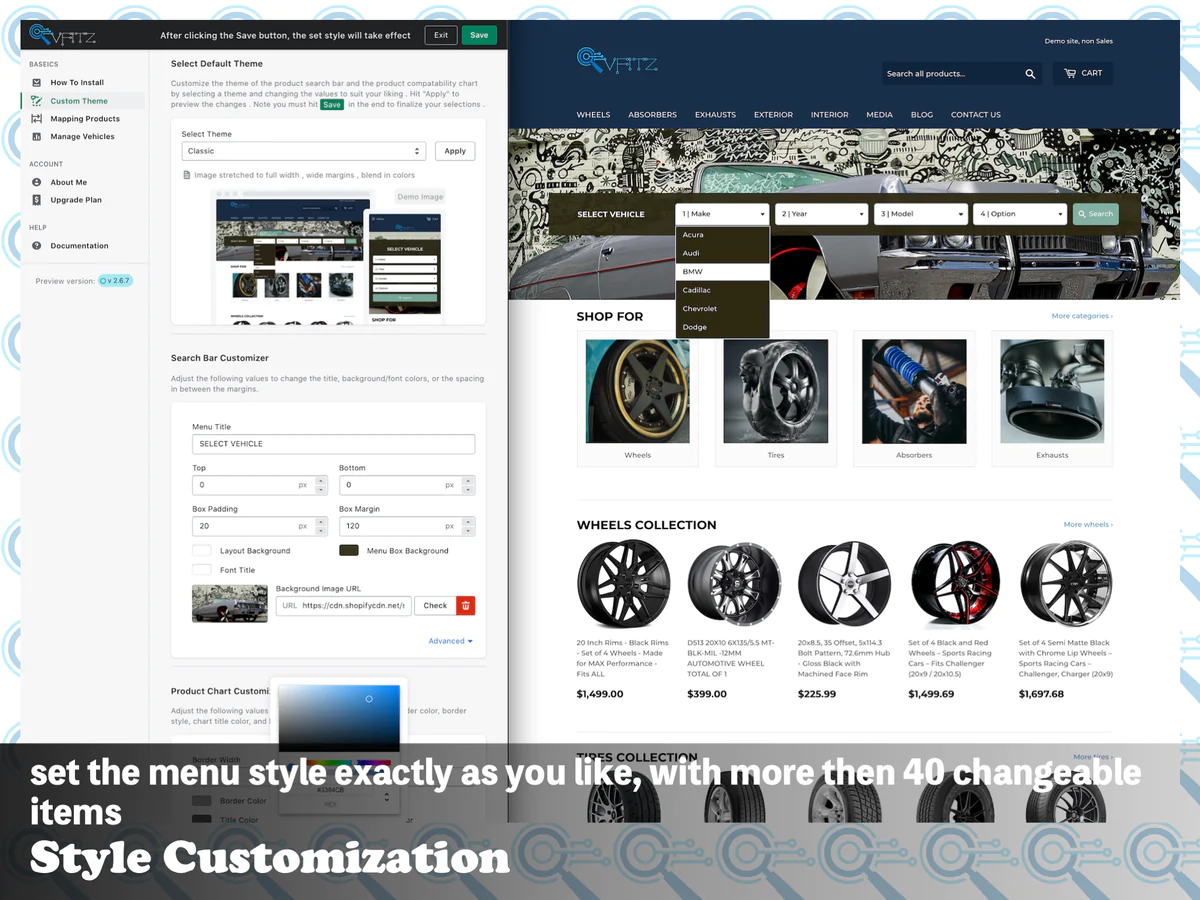
Task: Expand the Advanced settings section
Action: pos(450,641)
